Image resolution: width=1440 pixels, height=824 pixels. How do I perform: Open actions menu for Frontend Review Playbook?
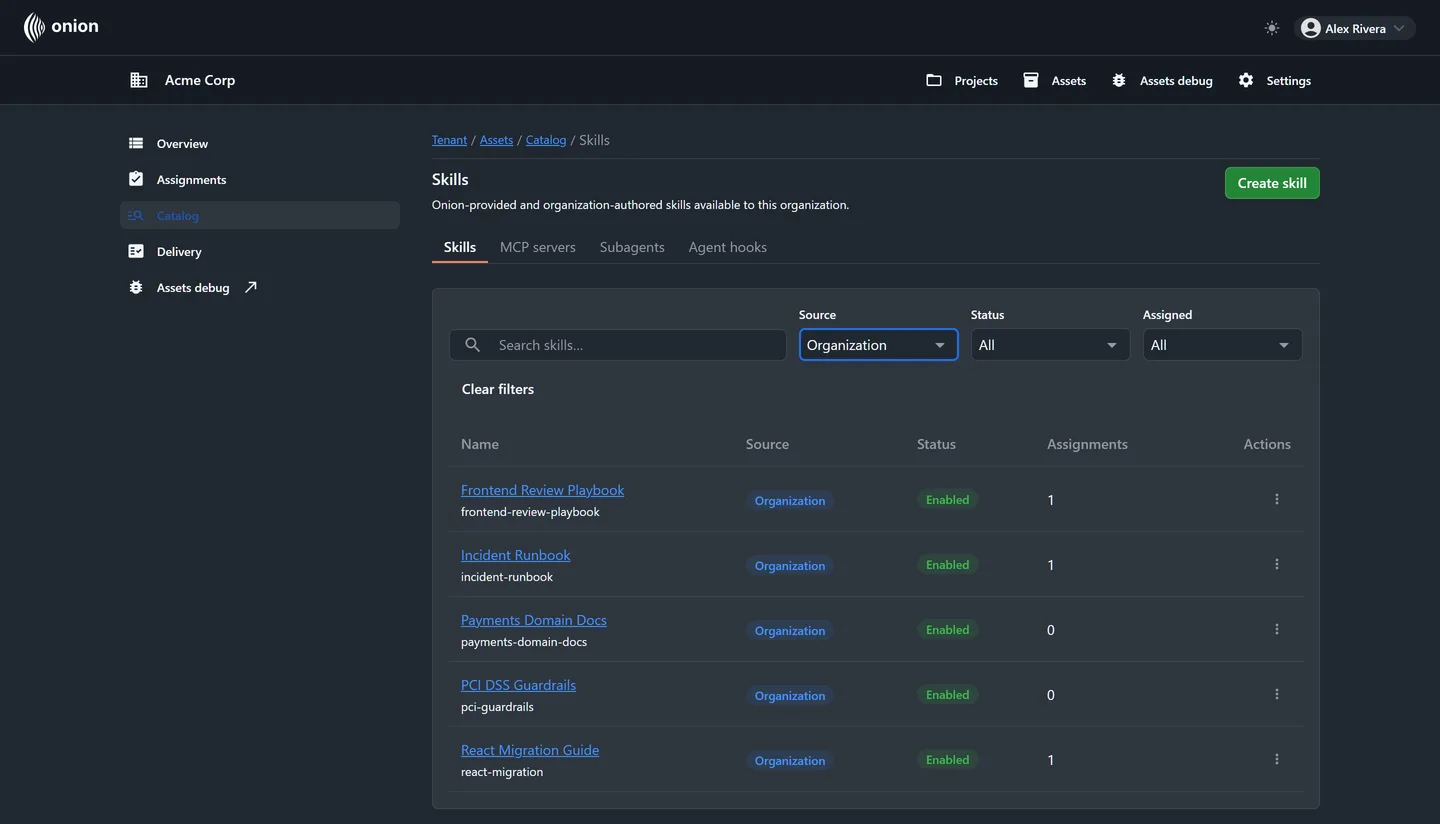[x=1277, y=499]
